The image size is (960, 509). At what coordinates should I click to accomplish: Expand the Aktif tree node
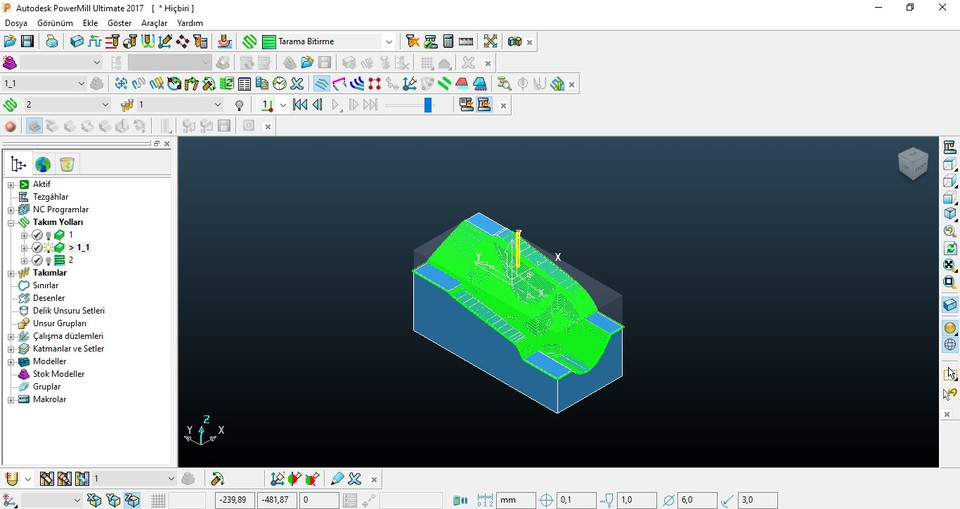pyautogui.click(x=10, y=184)
